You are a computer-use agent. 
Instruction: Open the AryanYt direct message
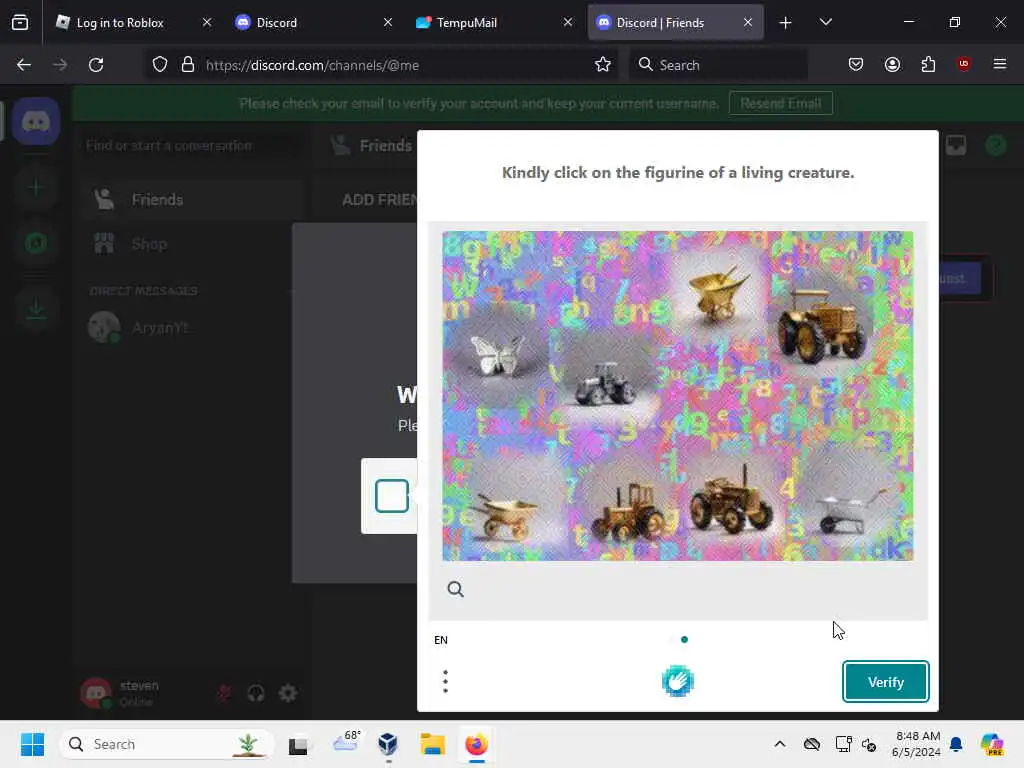pos(189,328)
